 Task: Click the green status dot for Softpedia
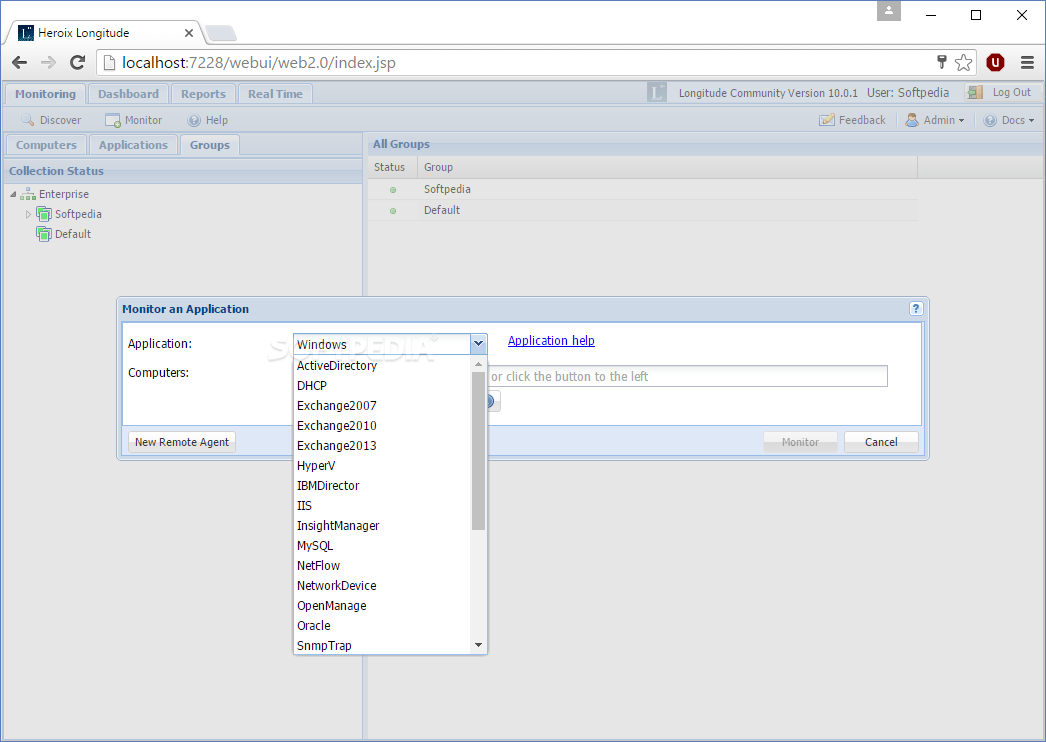[393, 190]
